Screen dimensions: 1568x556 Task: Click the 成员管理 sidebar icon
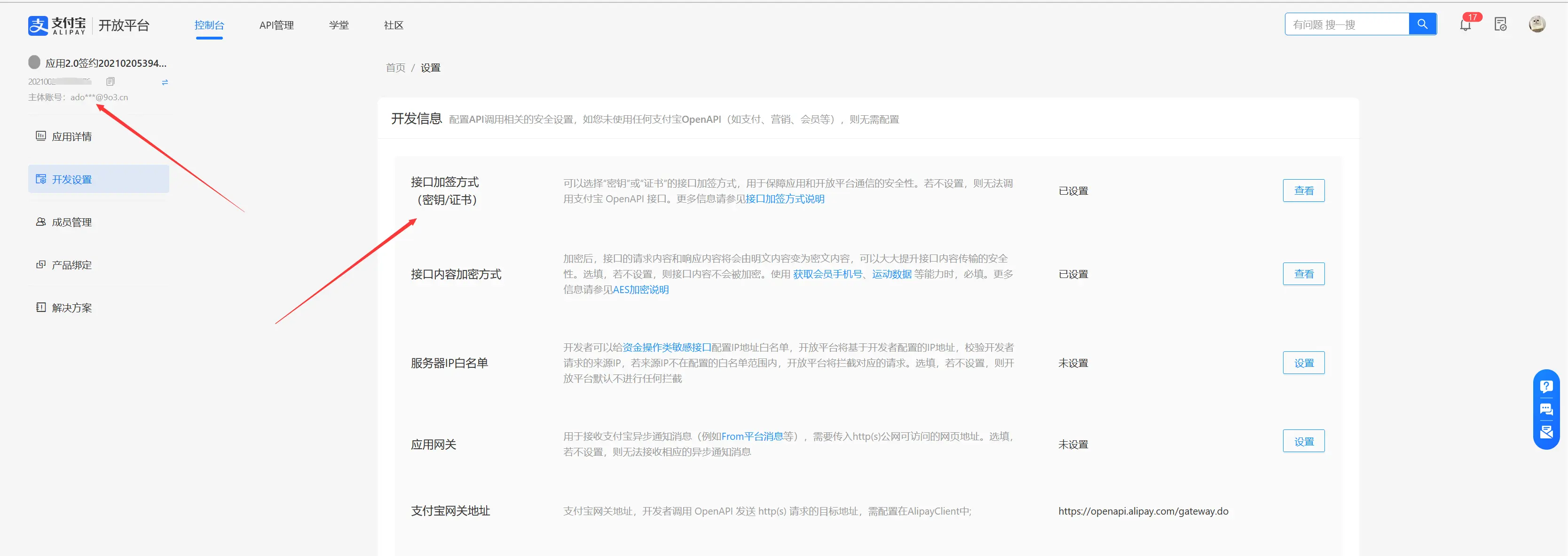pyautogui.click(x=41, y=222)
